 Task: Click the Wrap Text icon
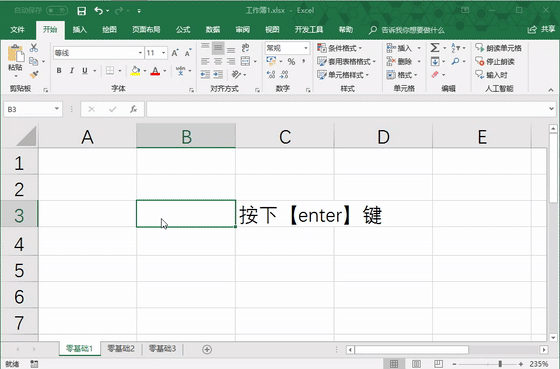(245, 48)
